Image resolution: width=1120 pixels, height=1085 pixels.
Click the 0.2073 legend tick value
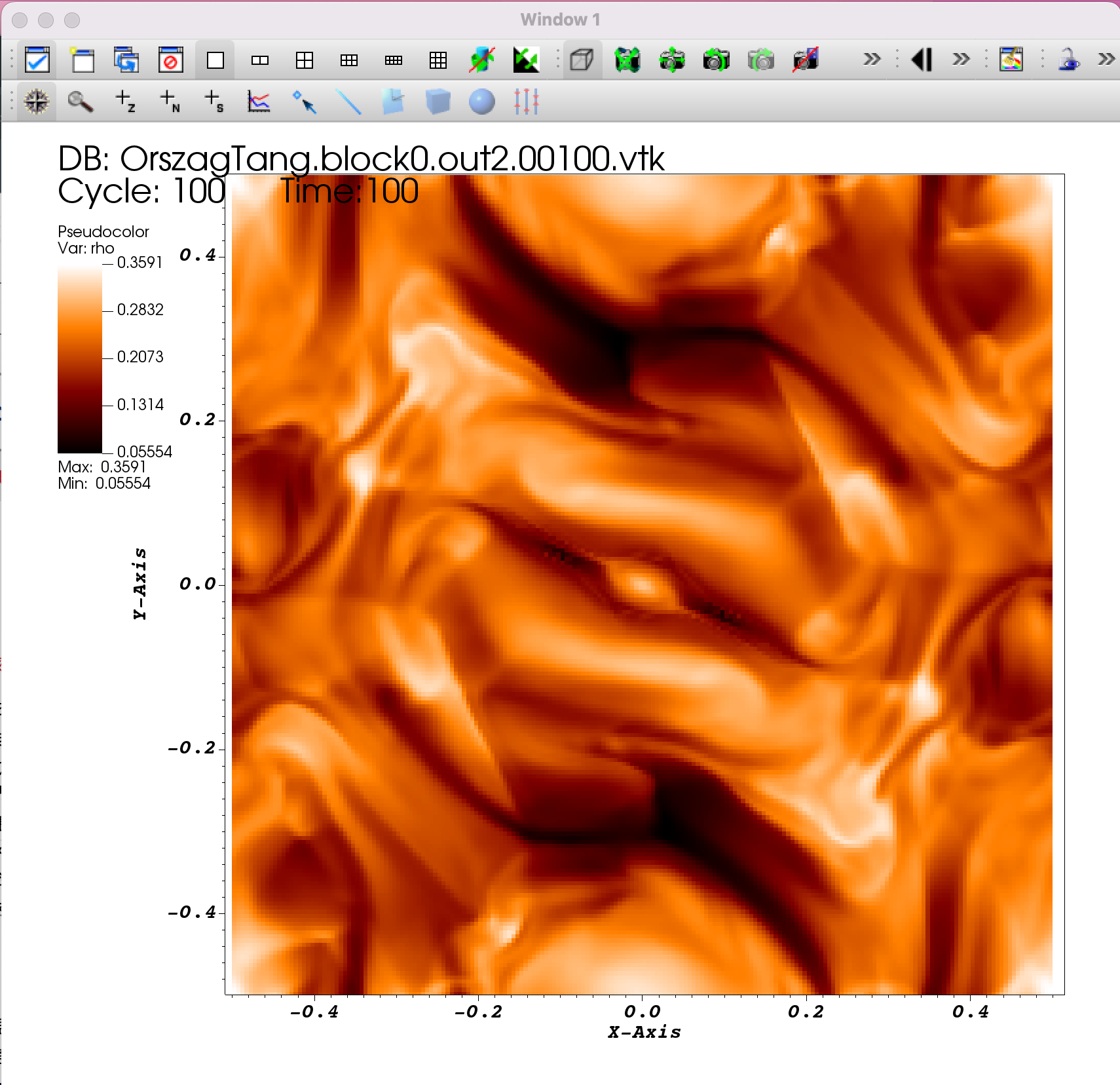tap(140, 357)
